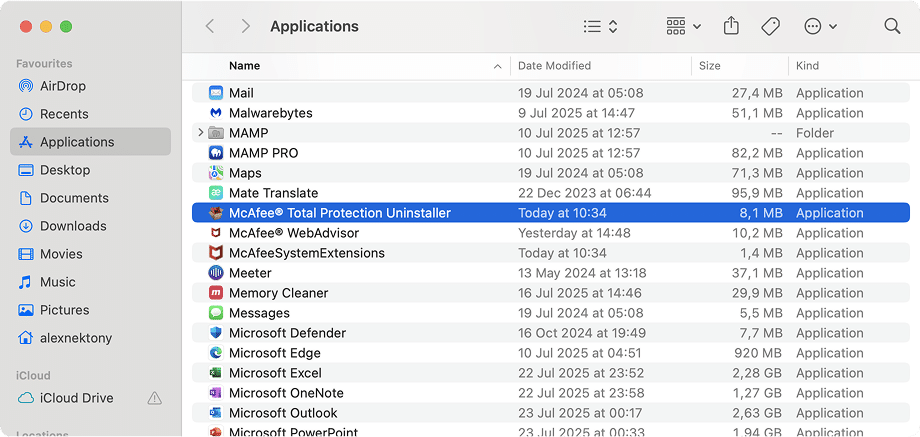Open the list view switcher dropdown
920x437 pixels.
pyautogui.click(x=600, y=26)
